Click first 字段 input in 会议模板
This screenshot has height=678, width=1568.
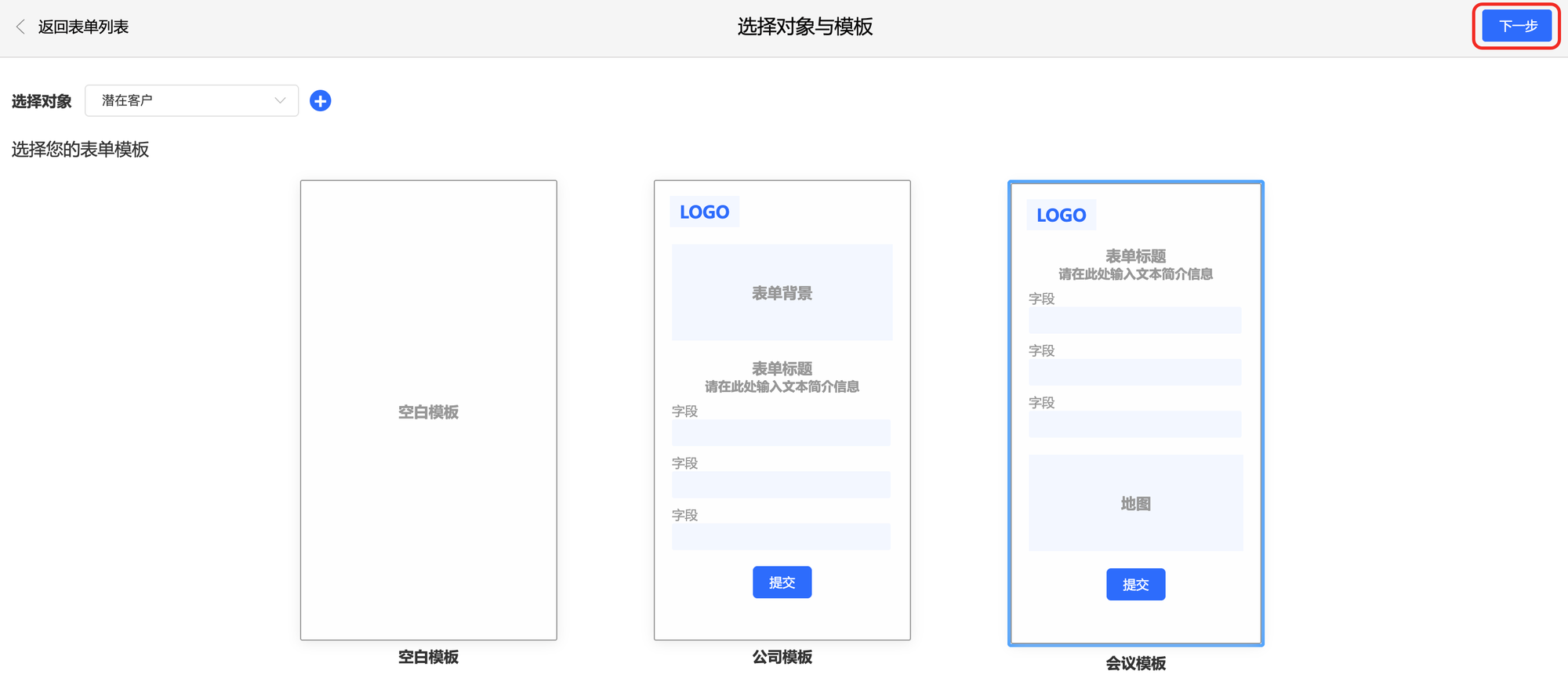1134,321
